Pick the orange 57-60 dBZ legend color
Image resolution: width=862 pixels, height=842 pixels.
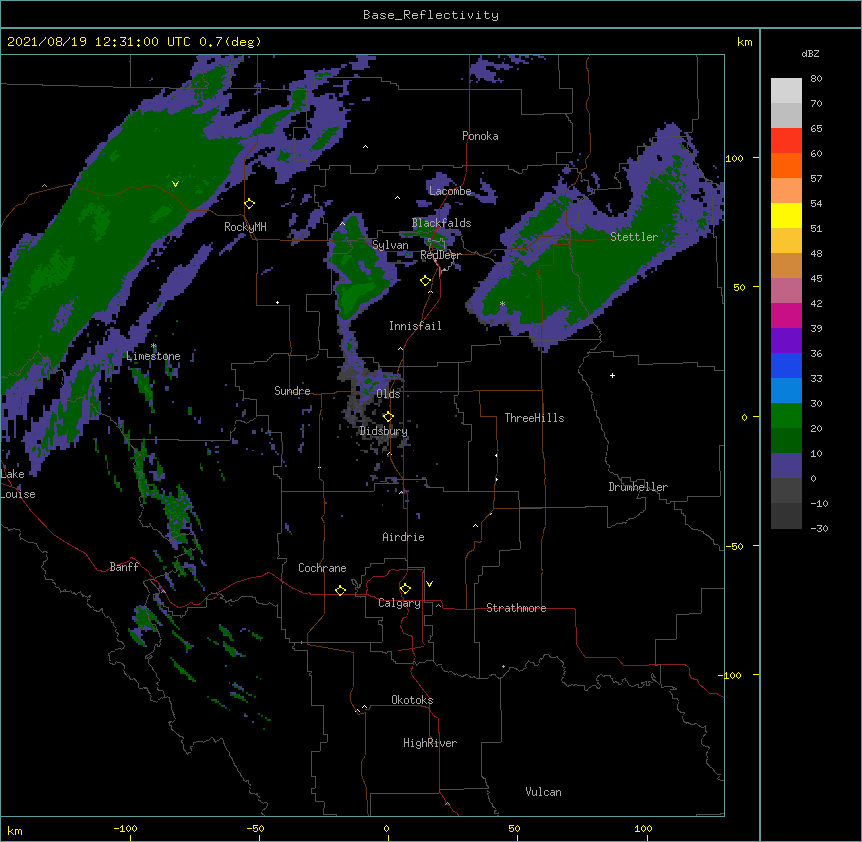786,165
